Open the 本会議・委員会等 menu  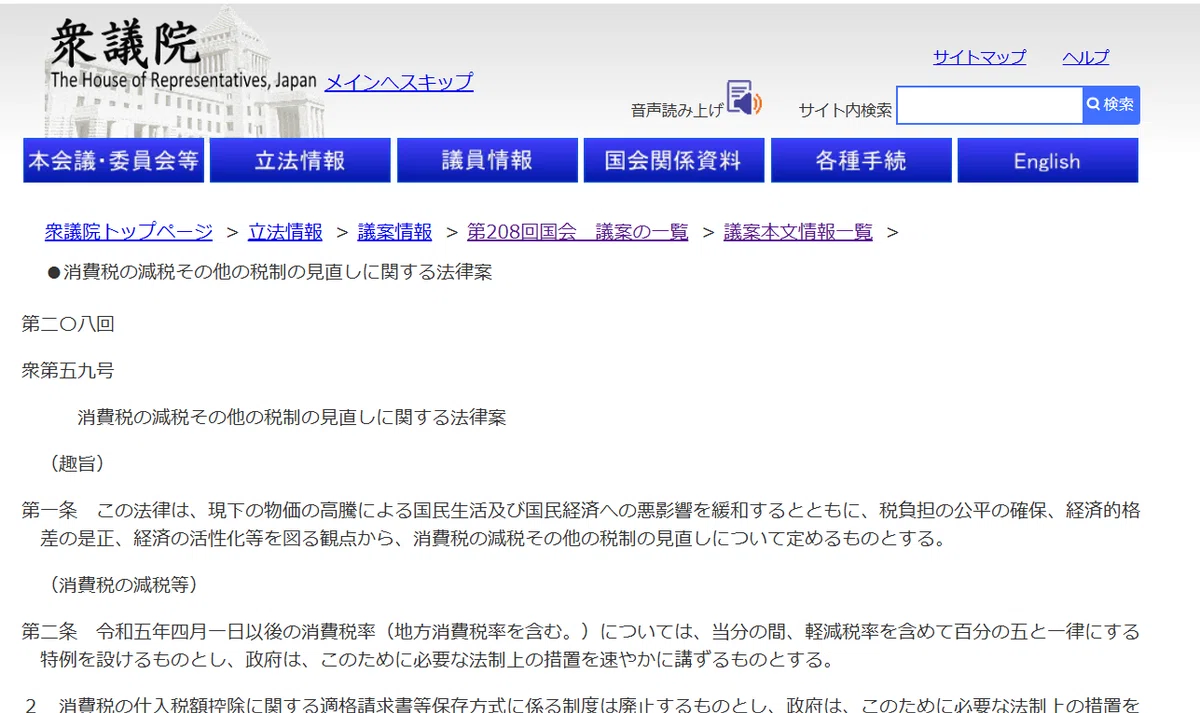tap(114, 160)
